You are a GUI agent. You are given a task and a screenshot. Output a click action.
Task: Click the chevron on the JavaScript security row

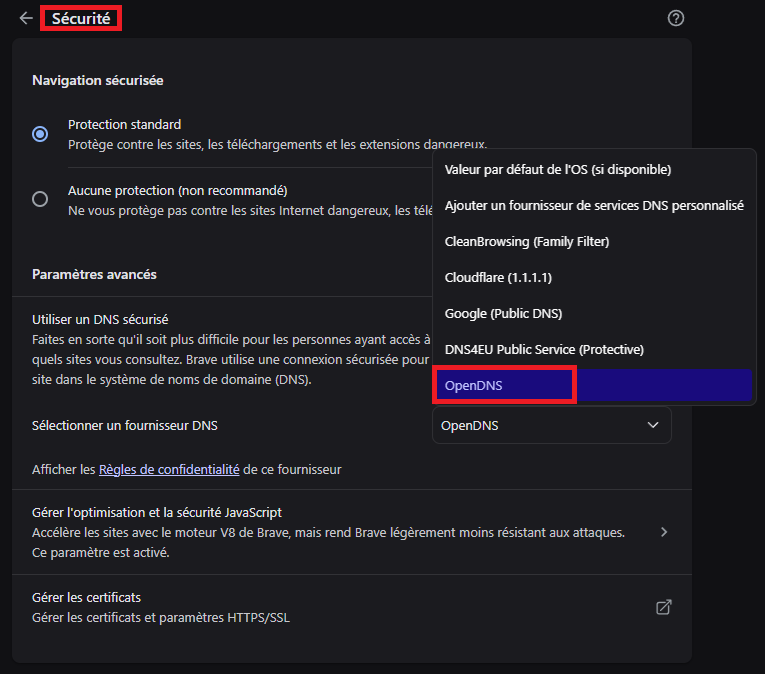(x=664, y=532)
